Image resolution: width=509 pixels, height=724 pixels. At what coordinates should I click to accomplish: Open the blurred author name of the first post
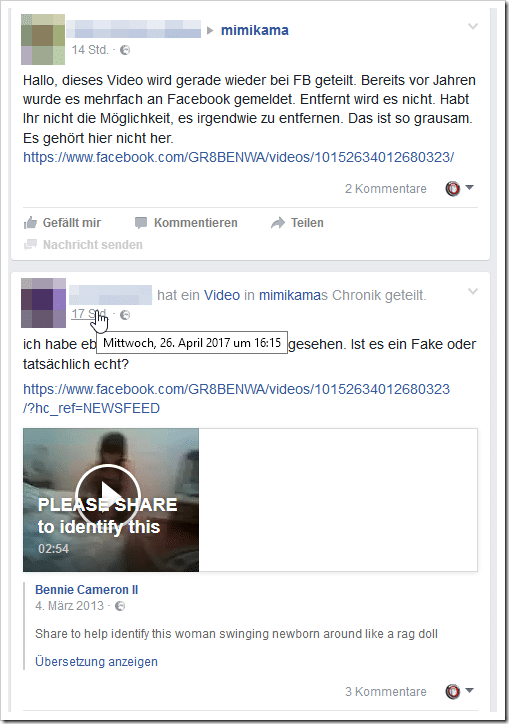pos(133,29)
